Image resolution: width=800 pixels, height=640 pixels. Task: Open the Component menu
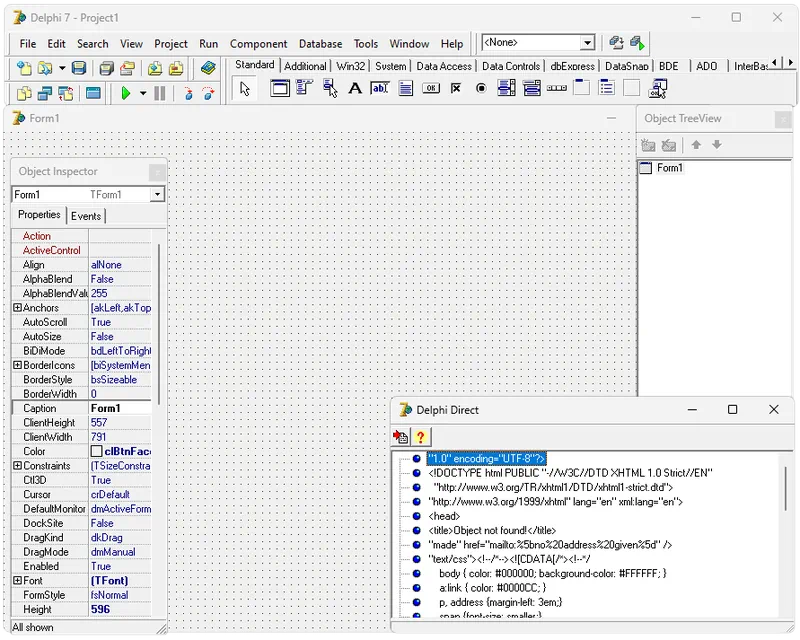click(x=258, y=44)
